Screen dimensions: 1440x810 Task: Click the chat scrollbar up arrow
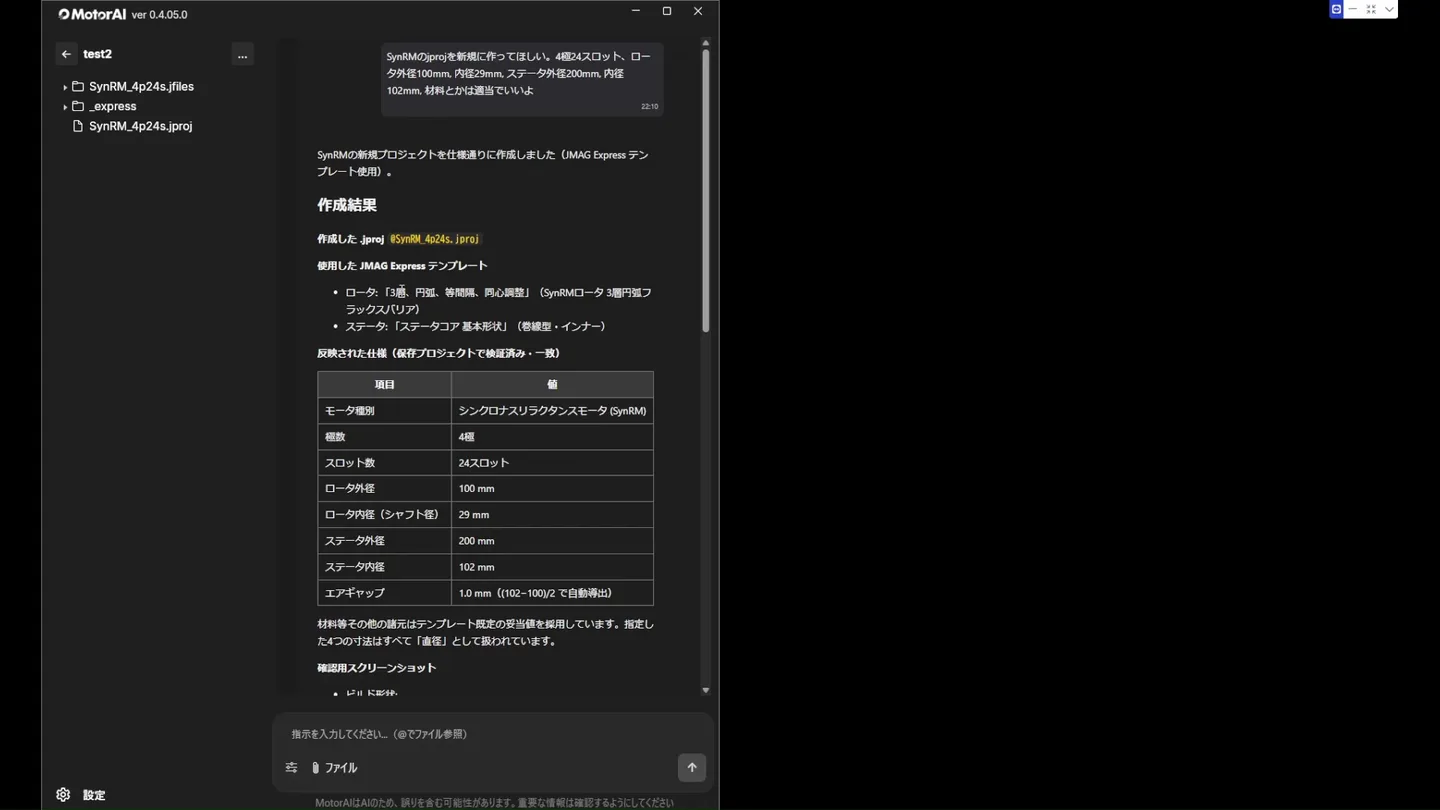pyautogui.click(x=705, y=43)
